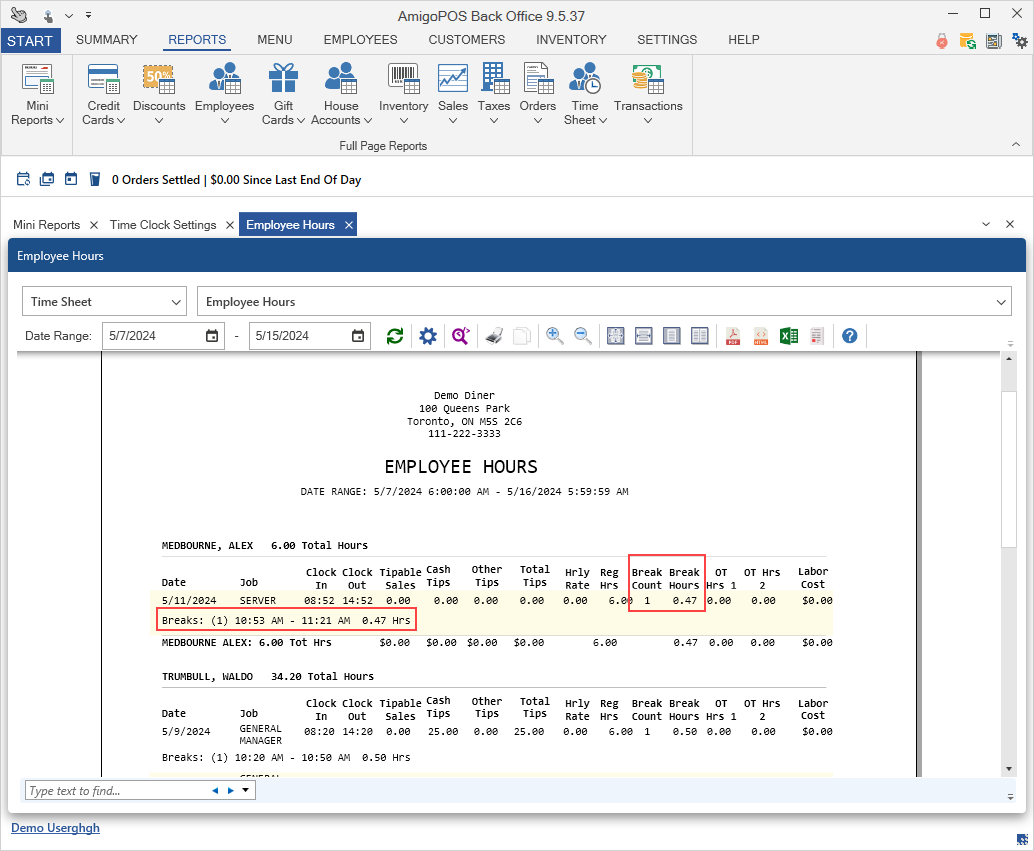Click the Demo Userghgh link
This screenshot has width=1034, height=851.
[55, 828]
